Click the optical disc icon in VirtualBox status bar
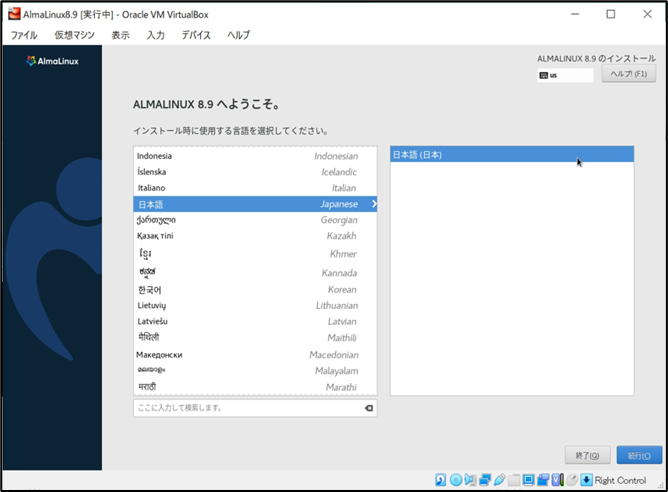 (x=456, y=480)
